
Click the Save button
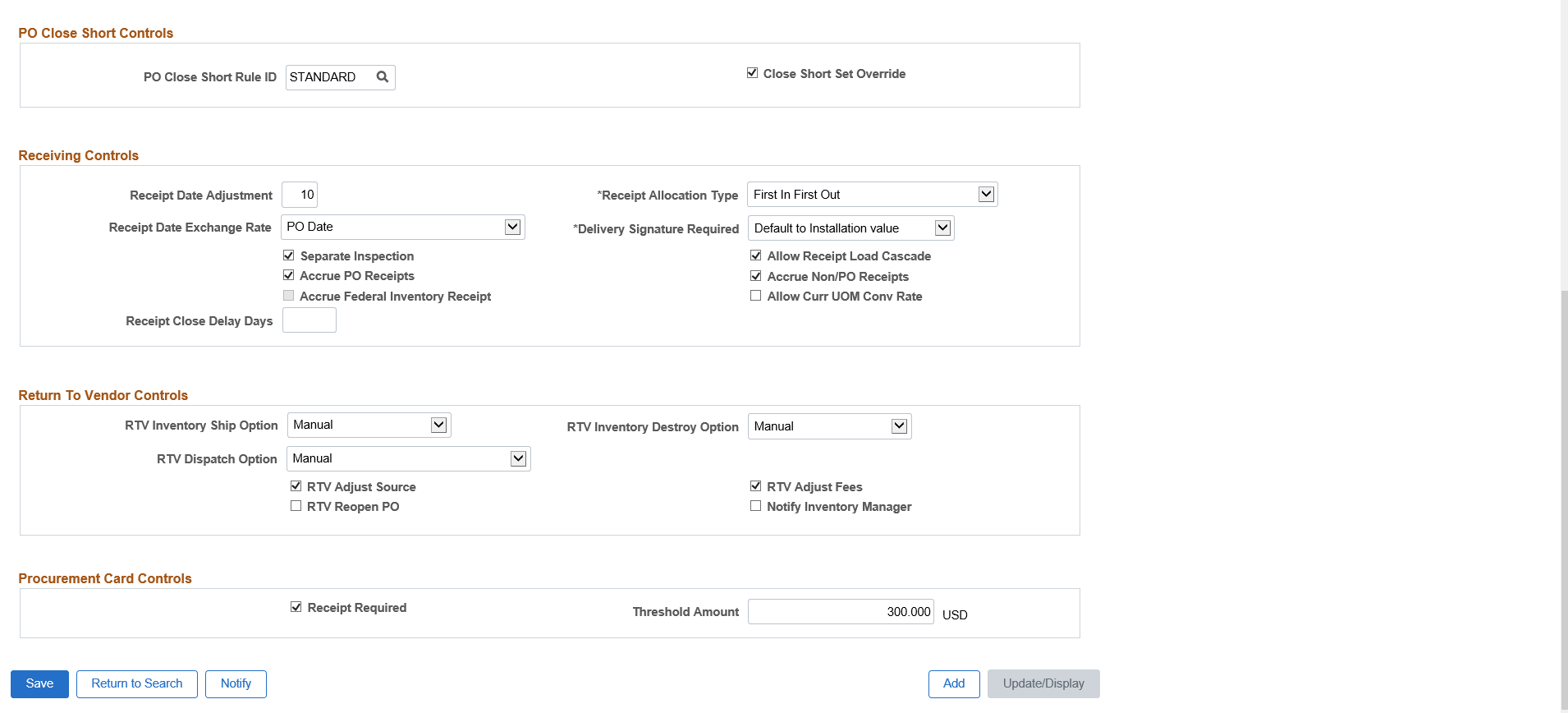39,684
